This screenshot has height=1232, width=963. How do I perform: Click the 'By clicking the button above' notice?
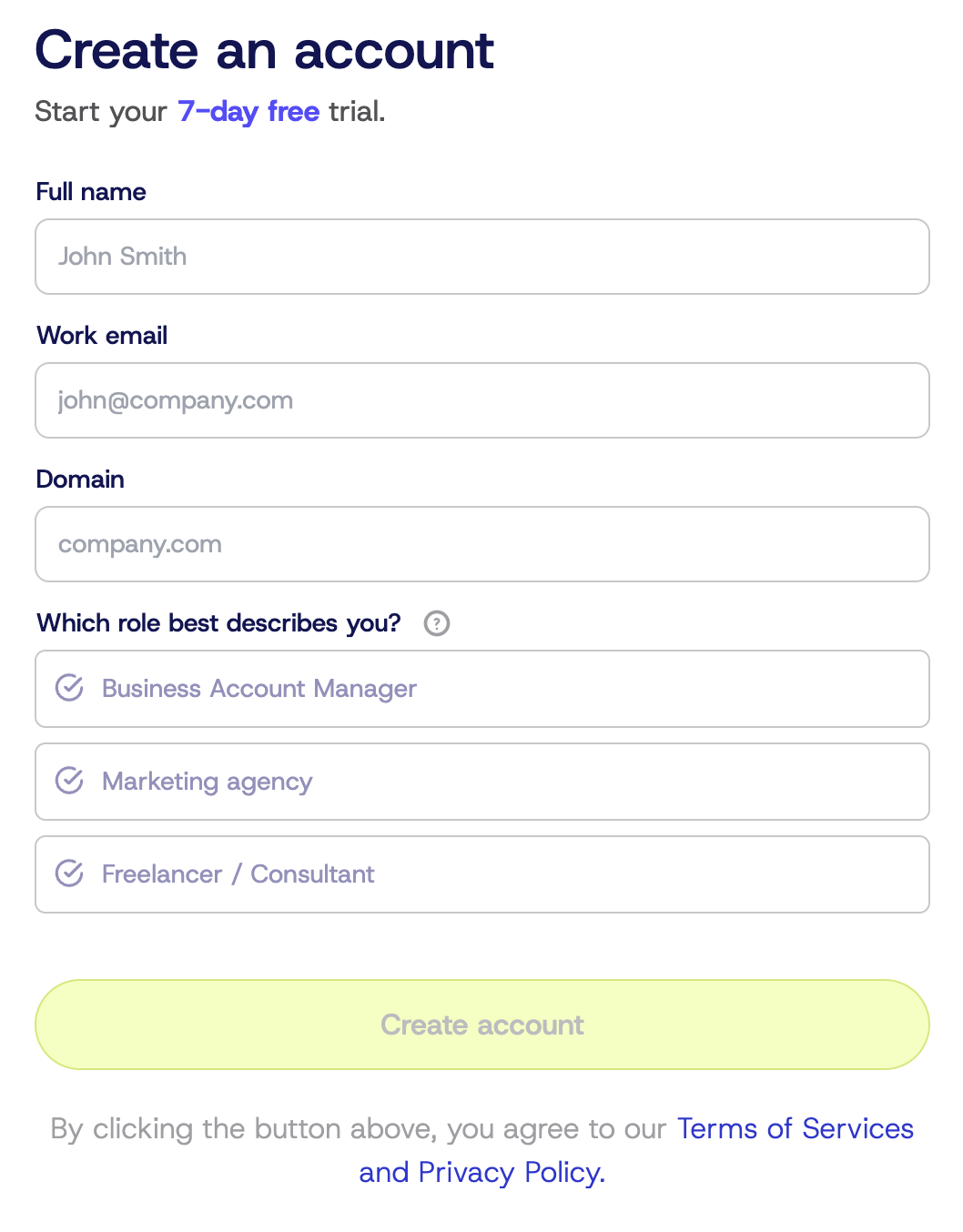(360, 1128)
